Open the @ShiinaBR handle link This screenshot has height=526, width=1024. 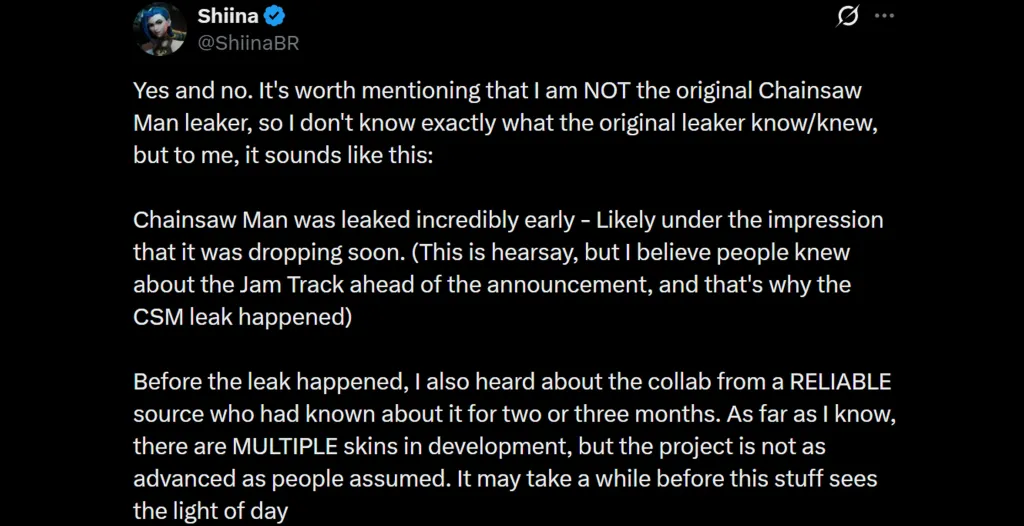point(248,43)
